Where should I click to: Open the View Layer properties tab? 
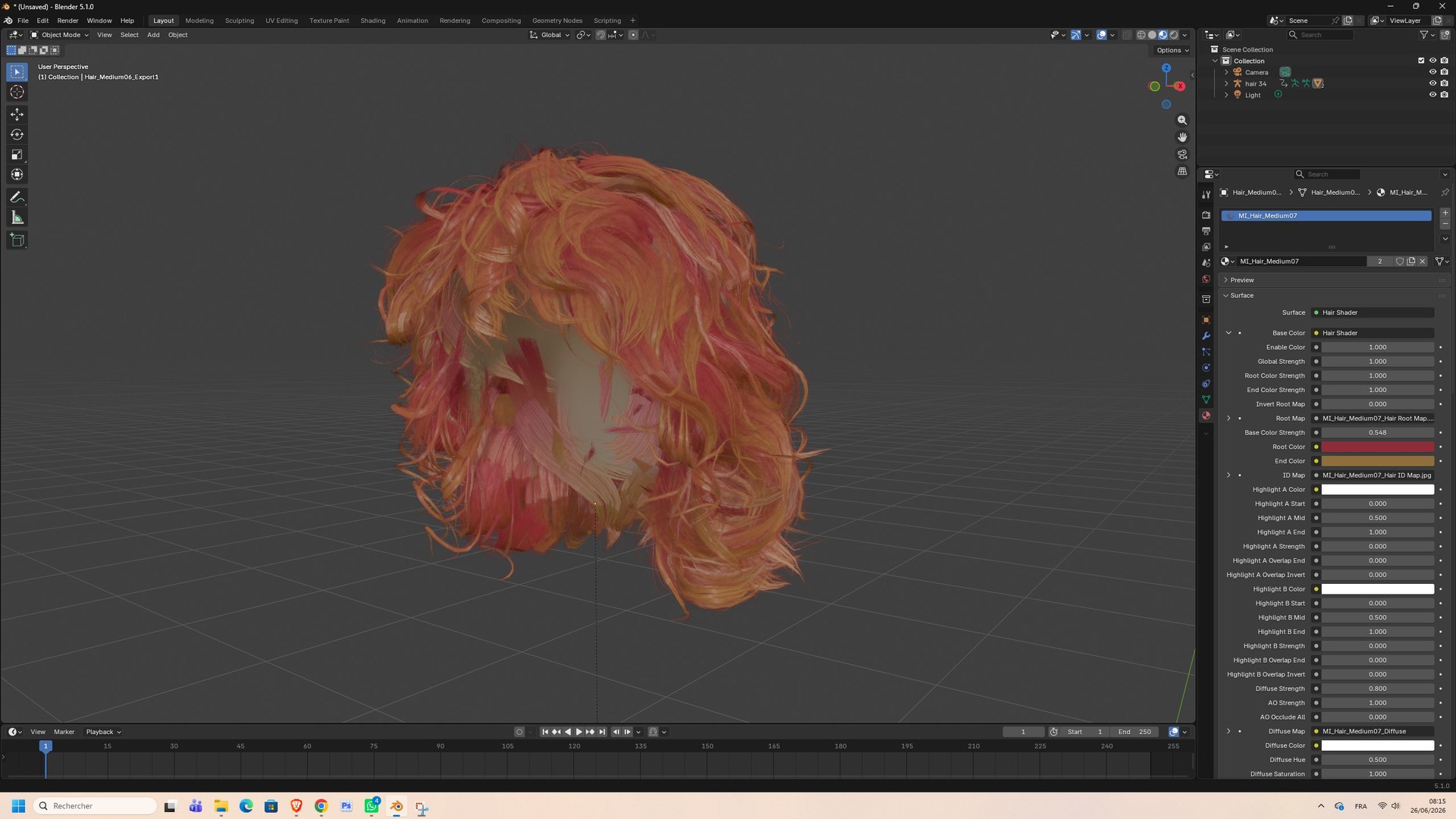[x=1206, y=247]
